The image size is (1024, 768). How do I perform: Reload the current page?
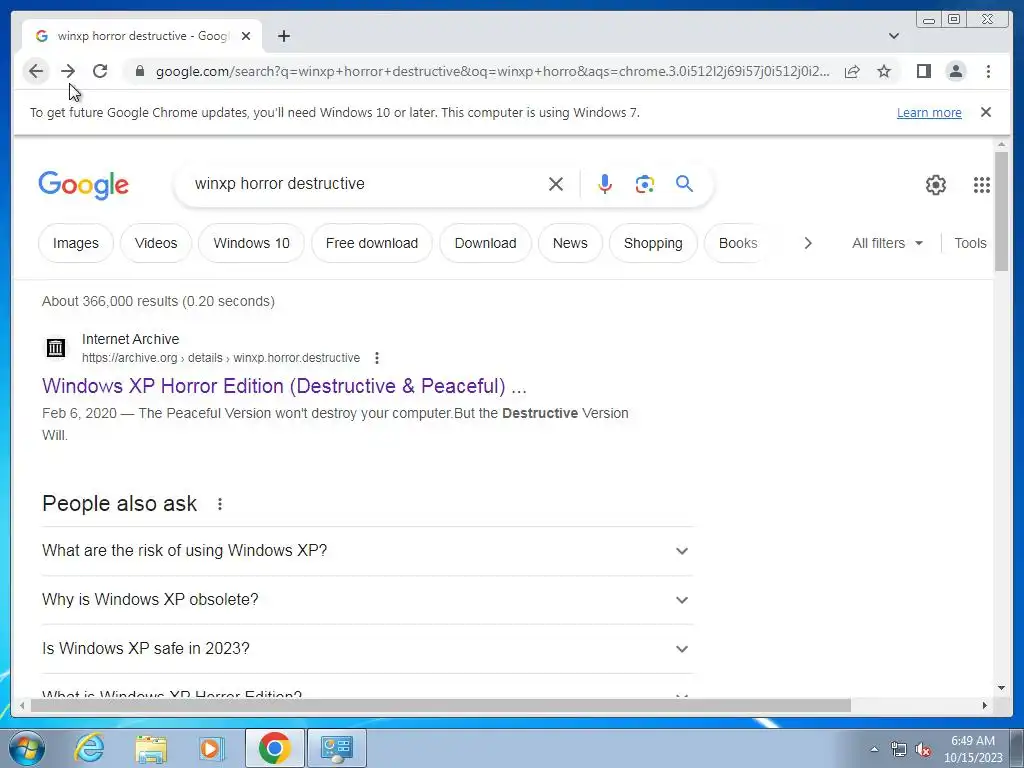tap(100, 71)
